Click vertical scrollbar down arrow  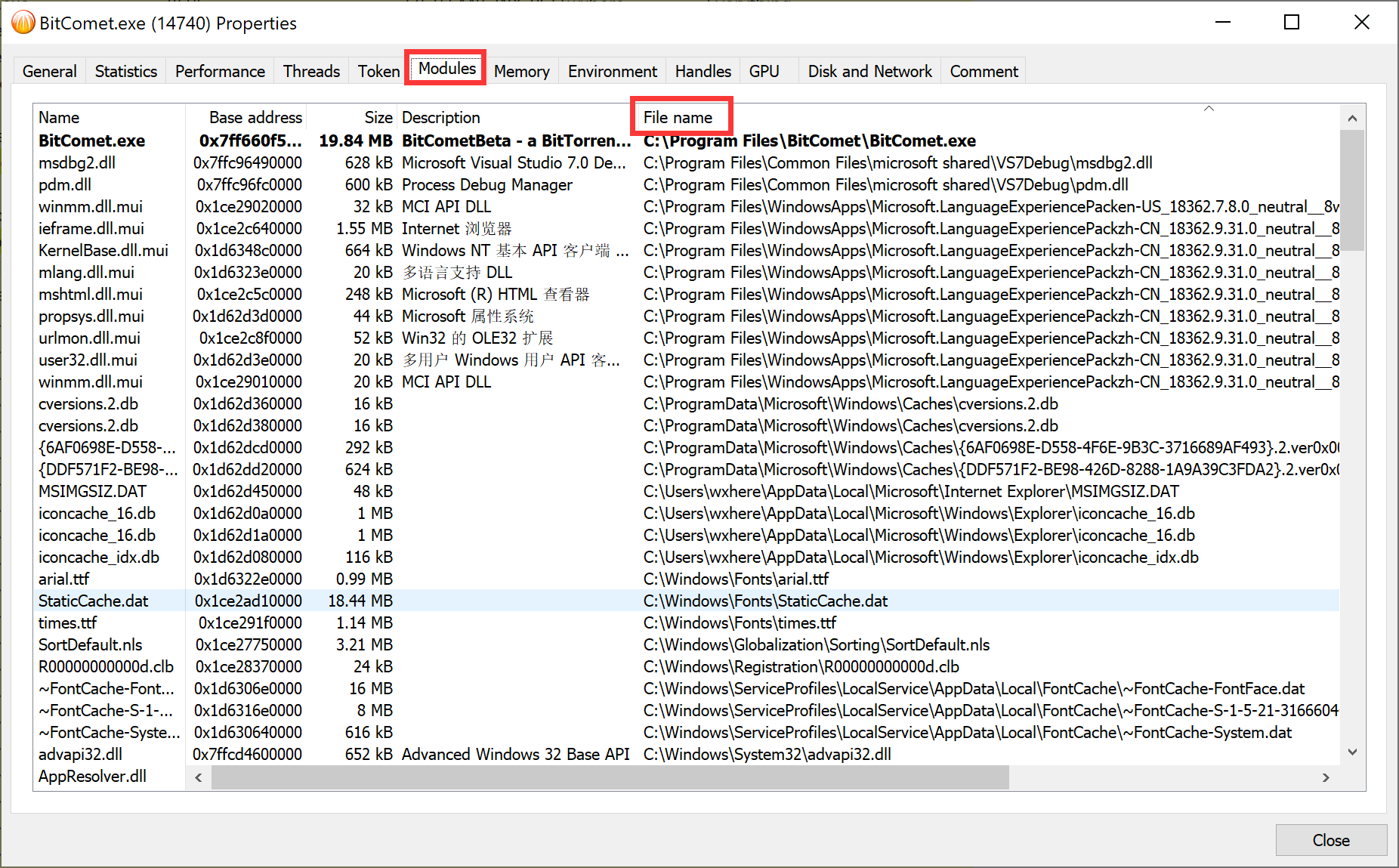tap(1352, 752)
